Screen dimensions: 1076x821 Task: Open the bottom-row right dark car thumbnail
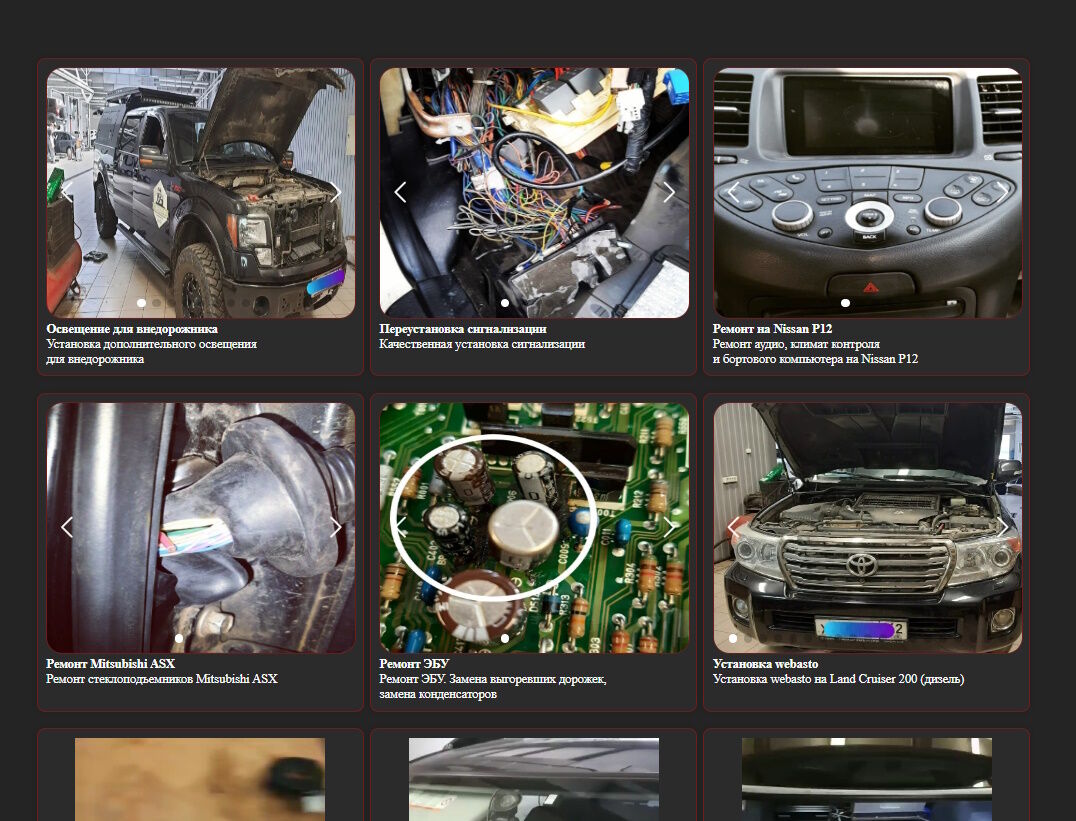(x=867, y=780)
